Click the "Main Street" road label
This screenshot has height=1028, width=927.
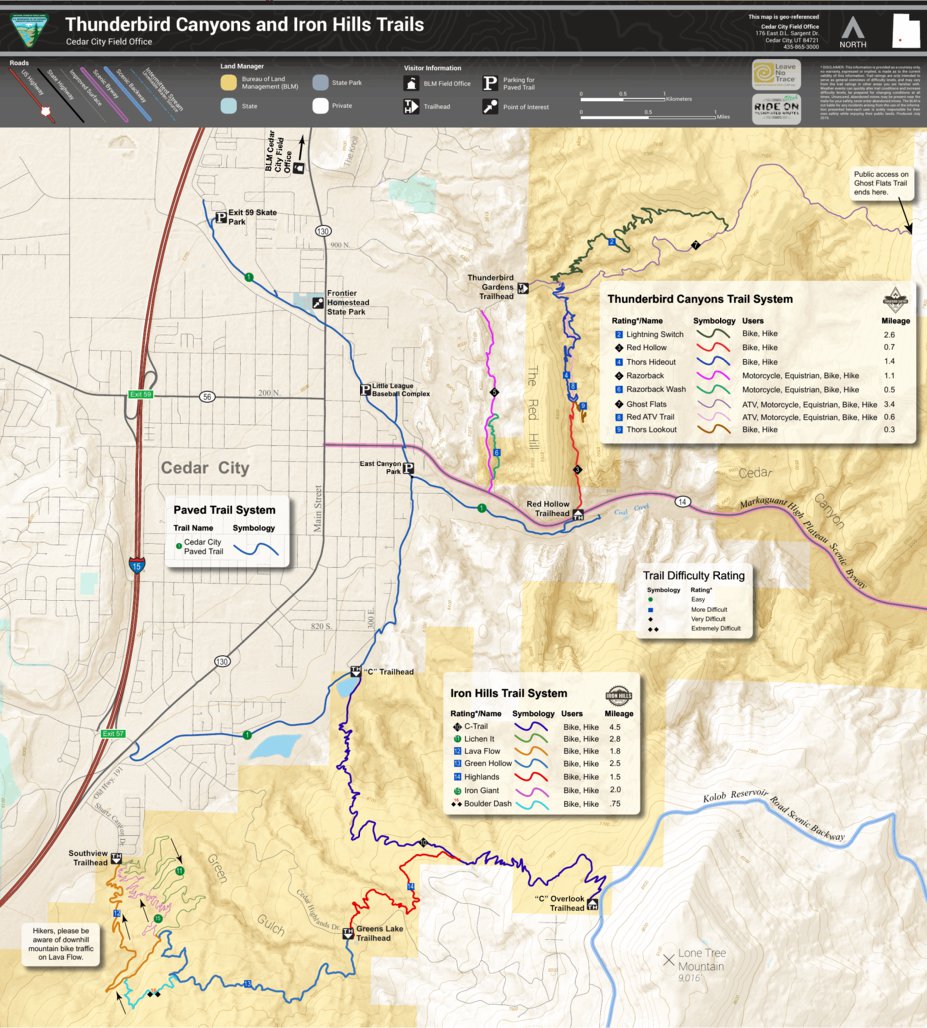(x=317, y=509)
